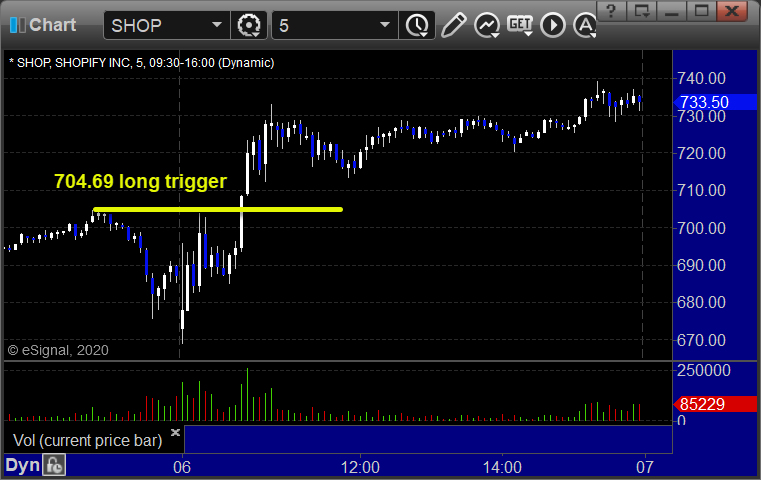Image resolution: width=761 pixels, height=480 pixels.
Task: Select the yellow trigger line
Action: pos(218,210)
